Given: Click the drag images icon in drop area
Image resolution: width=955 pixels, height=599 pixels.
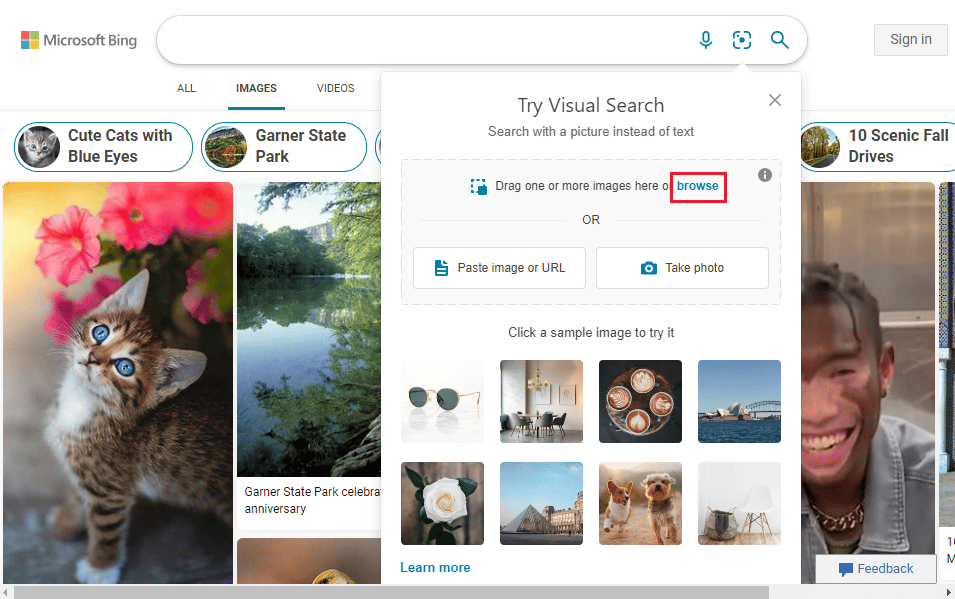Looking at the screenshot, I should pyautogui.click(x=479, y=186).
